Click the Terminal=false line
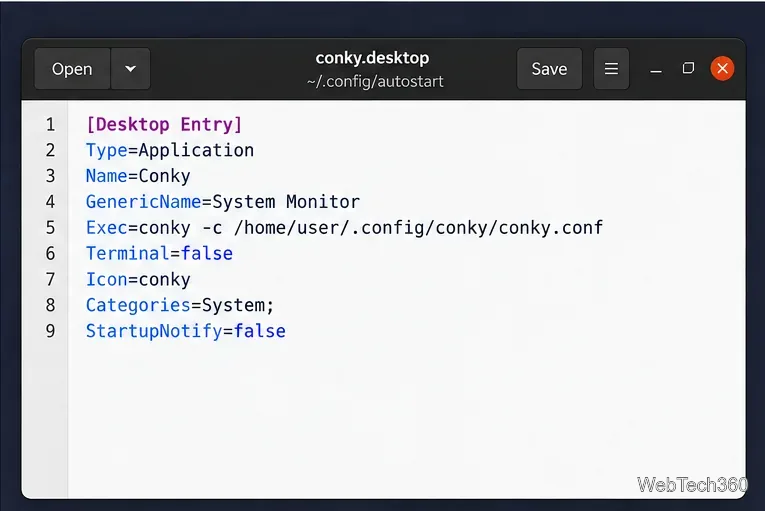This screenshot has height=511, width=765. [159, 254]
